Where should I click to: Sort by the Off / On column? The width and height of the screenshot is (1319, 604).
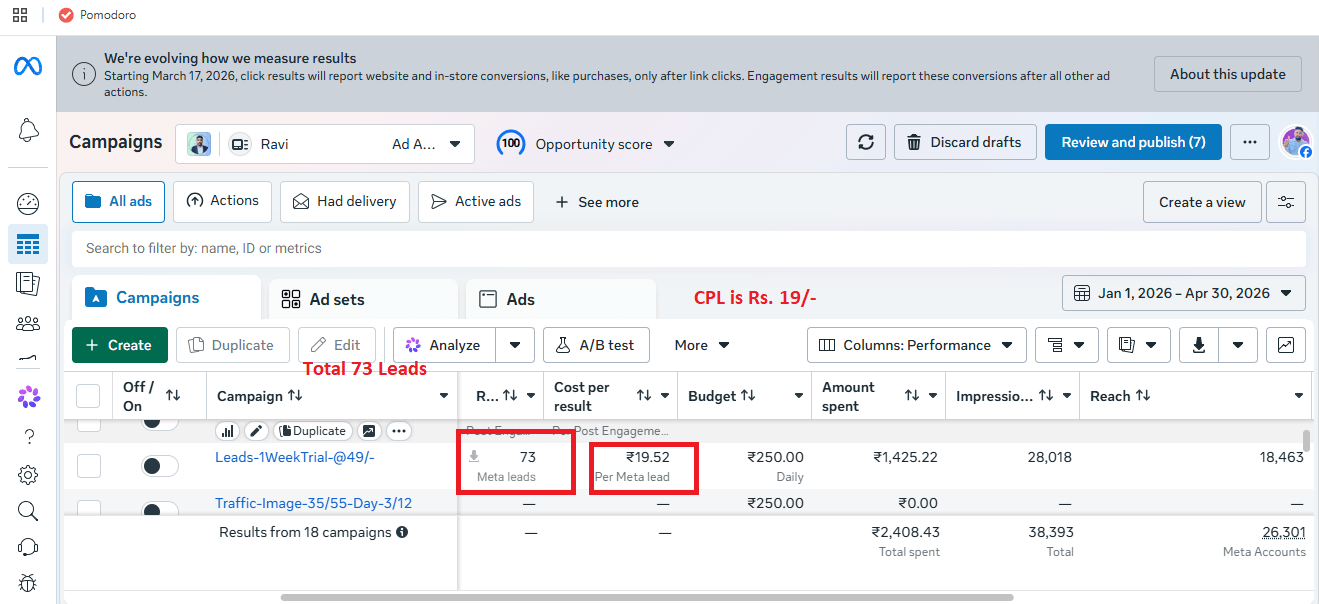coord(173,396)
